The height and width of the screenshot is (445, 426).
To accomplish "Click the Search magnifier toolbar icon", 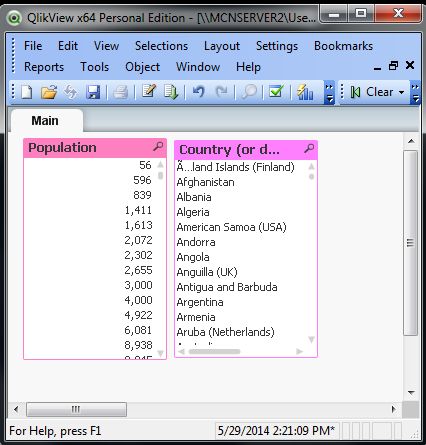I will tap(249, 92).
